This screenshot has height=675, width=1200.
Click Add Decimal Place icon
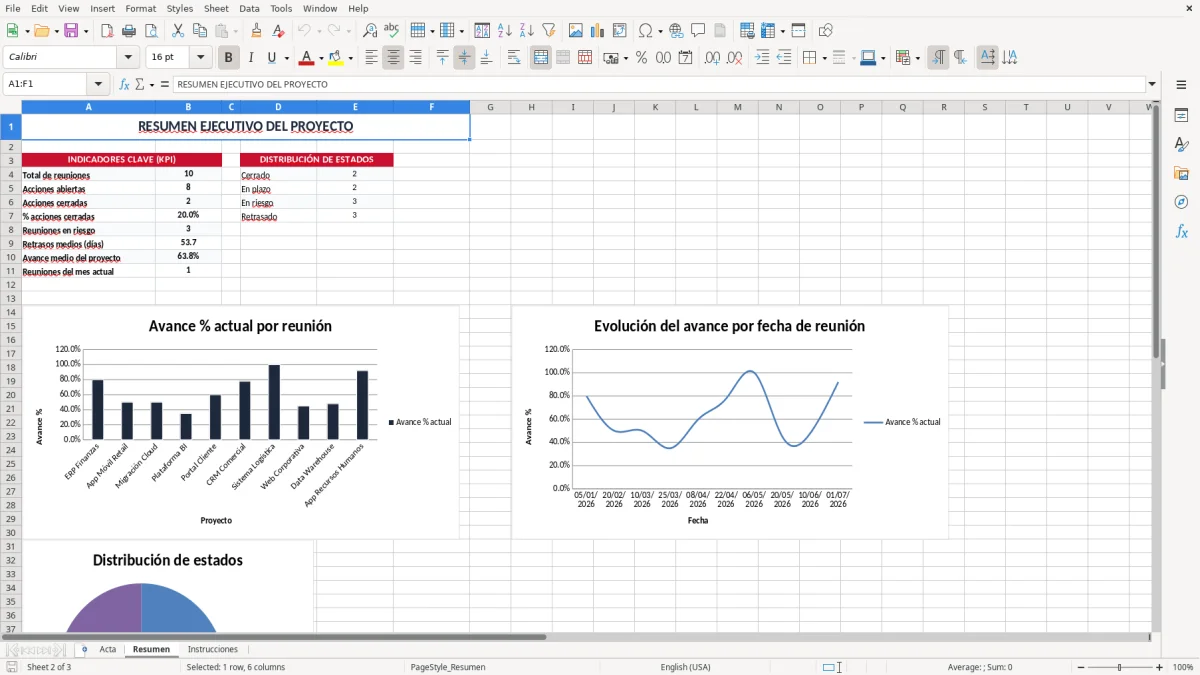(x=713, y=58)
